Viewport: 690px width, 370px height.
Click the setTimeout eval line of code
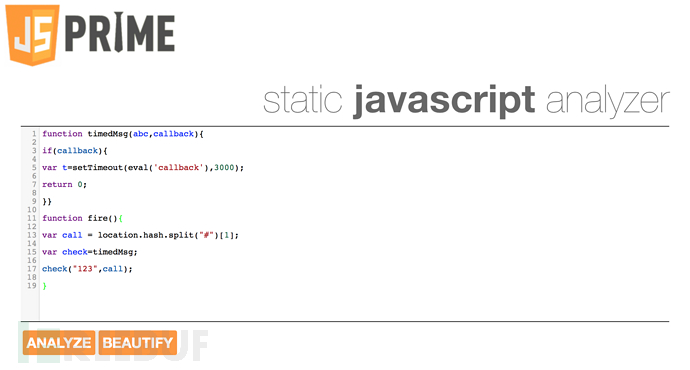coord(143,168)
